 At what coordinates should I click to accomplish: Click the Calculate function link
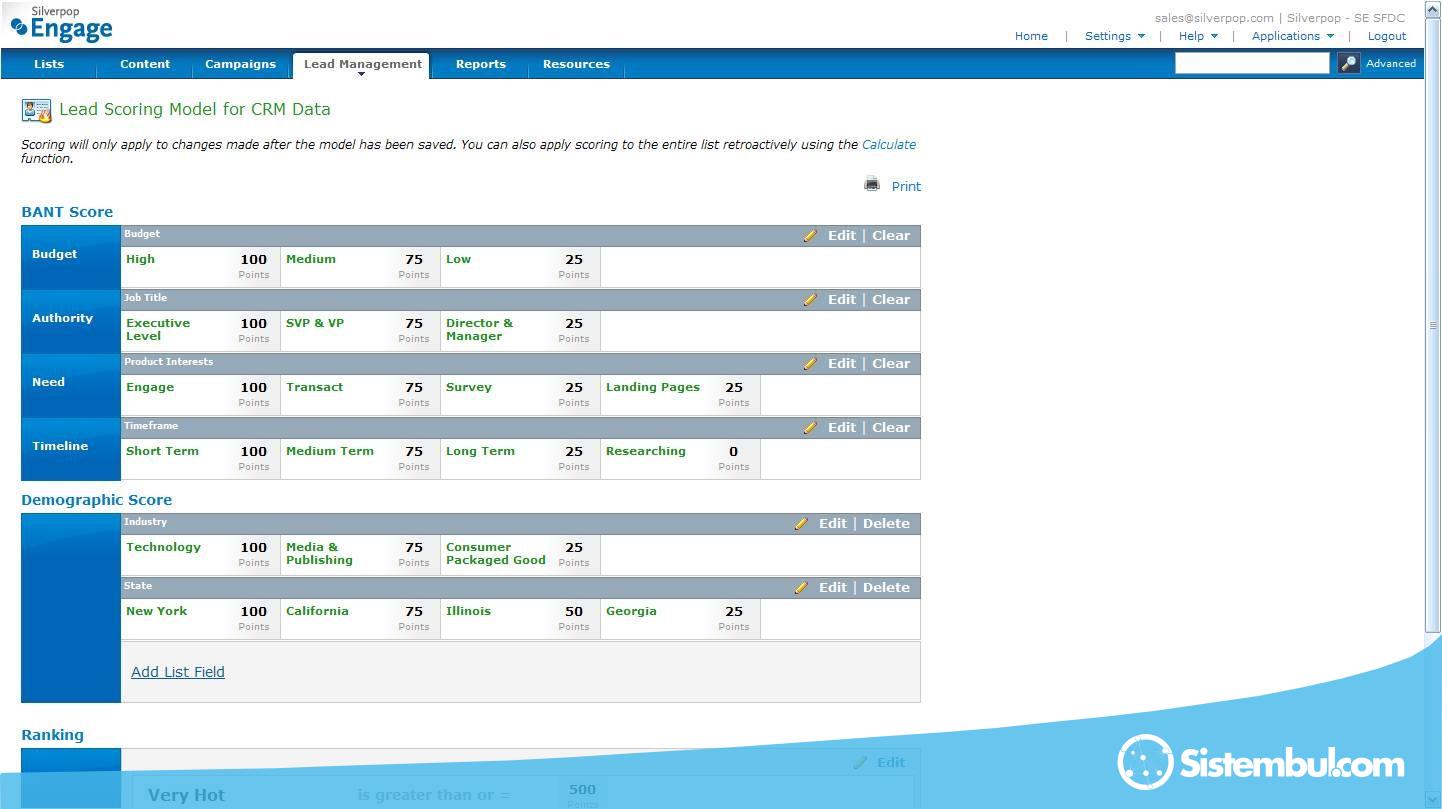[889, 145]
